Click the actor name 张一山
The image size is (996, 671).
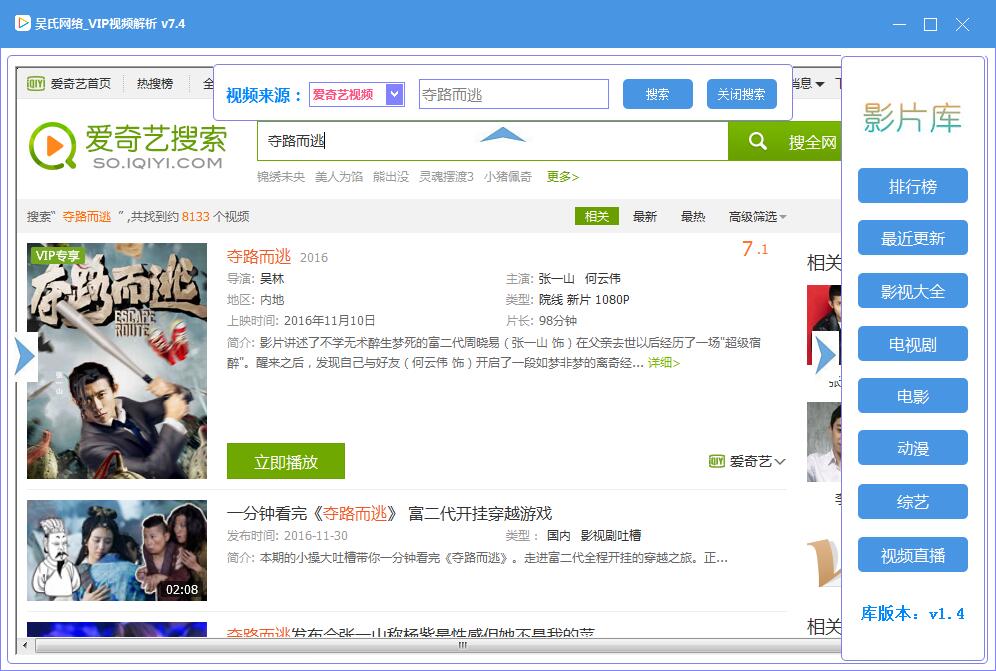click(556, 278)
